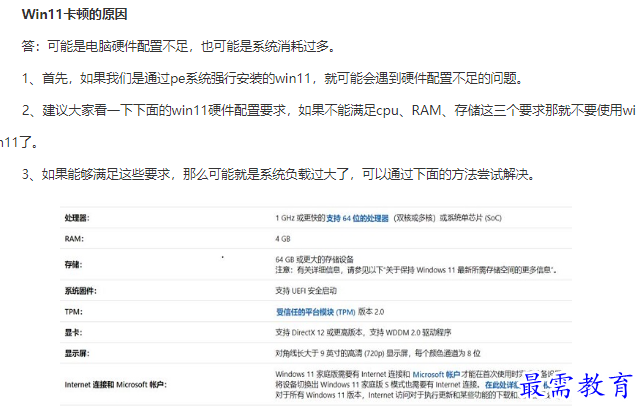The width and height of the screenshot is (641, 417).
Task: Click the 显示屏: row label
Action: [x=77, y=354]
